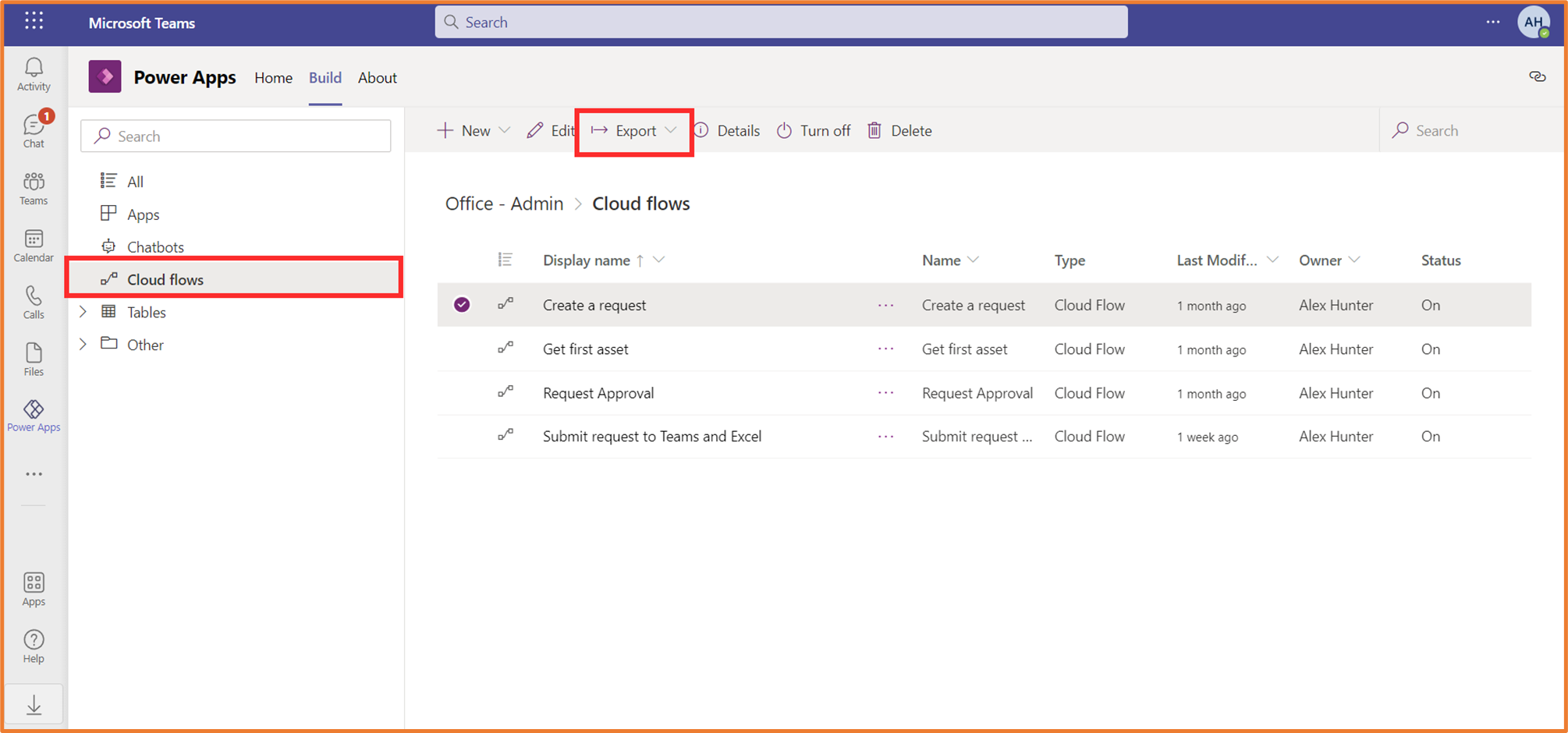Open the Export dropdown arrow
1568x733 pixels.
[x=672, y=130]
